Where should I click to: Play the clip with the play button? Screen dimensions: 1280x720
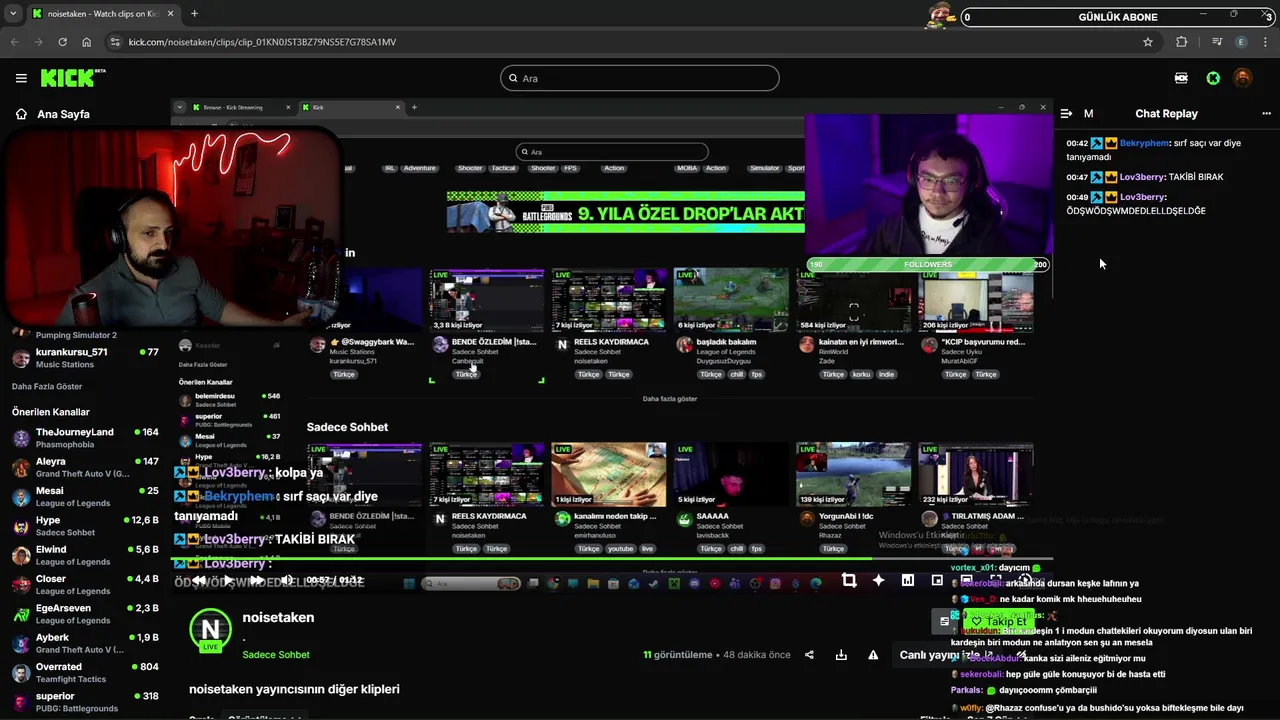(x=228, y=580)
